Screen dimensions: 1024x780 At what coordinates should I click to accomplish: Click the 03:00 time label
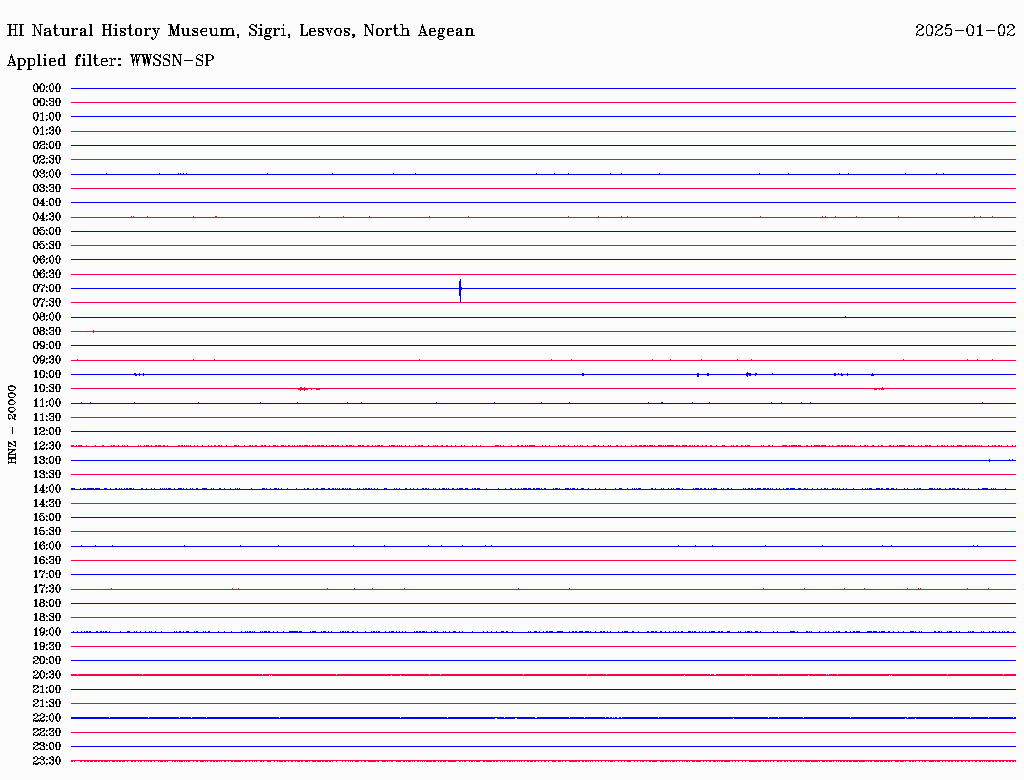[x=47, y=174]
